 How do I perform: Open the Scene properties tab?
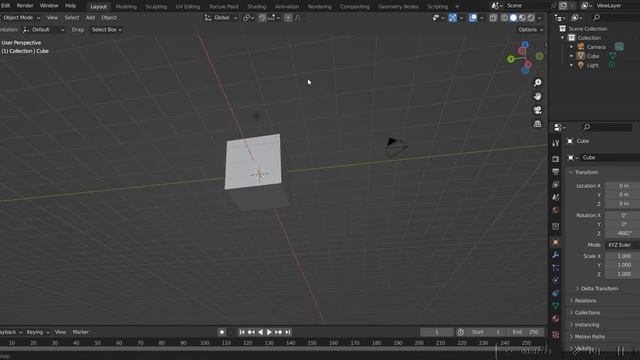[x=556, y=197]
